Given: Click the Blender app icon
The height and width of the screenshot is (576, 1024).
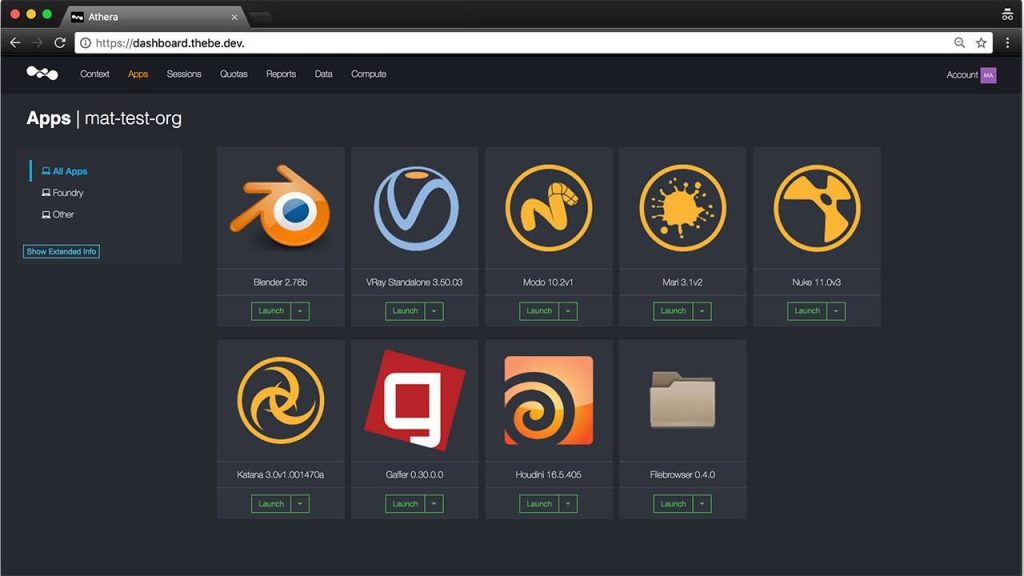Looking at the screenshot, I should pos(280,209).
